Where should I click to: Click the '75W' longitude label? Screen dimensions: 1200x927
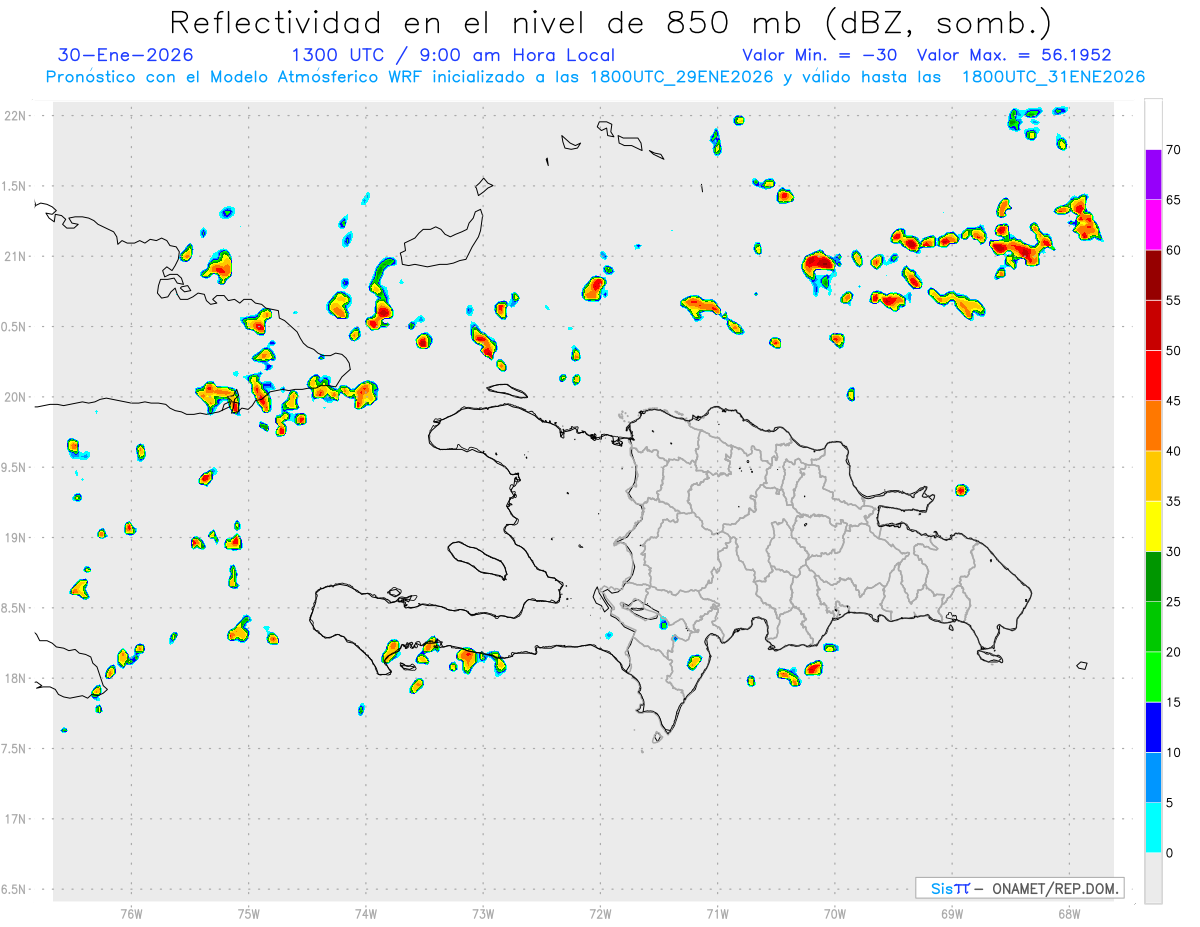coord(248,913)
